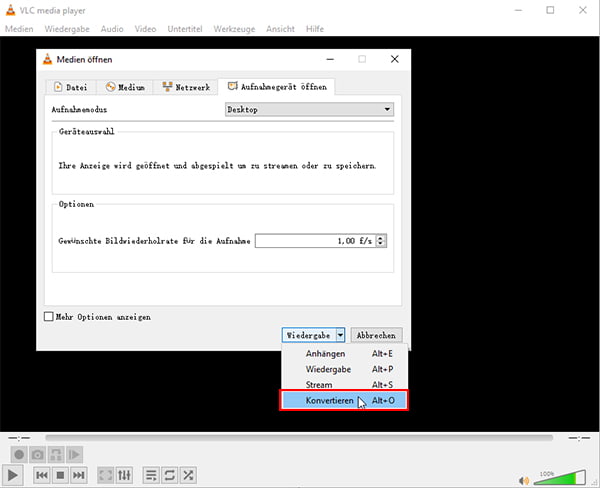The height and width of the screenshot is (488, 600).
Task: Click the VLC cone icon in title bar
Action: [x=10, y=10]
